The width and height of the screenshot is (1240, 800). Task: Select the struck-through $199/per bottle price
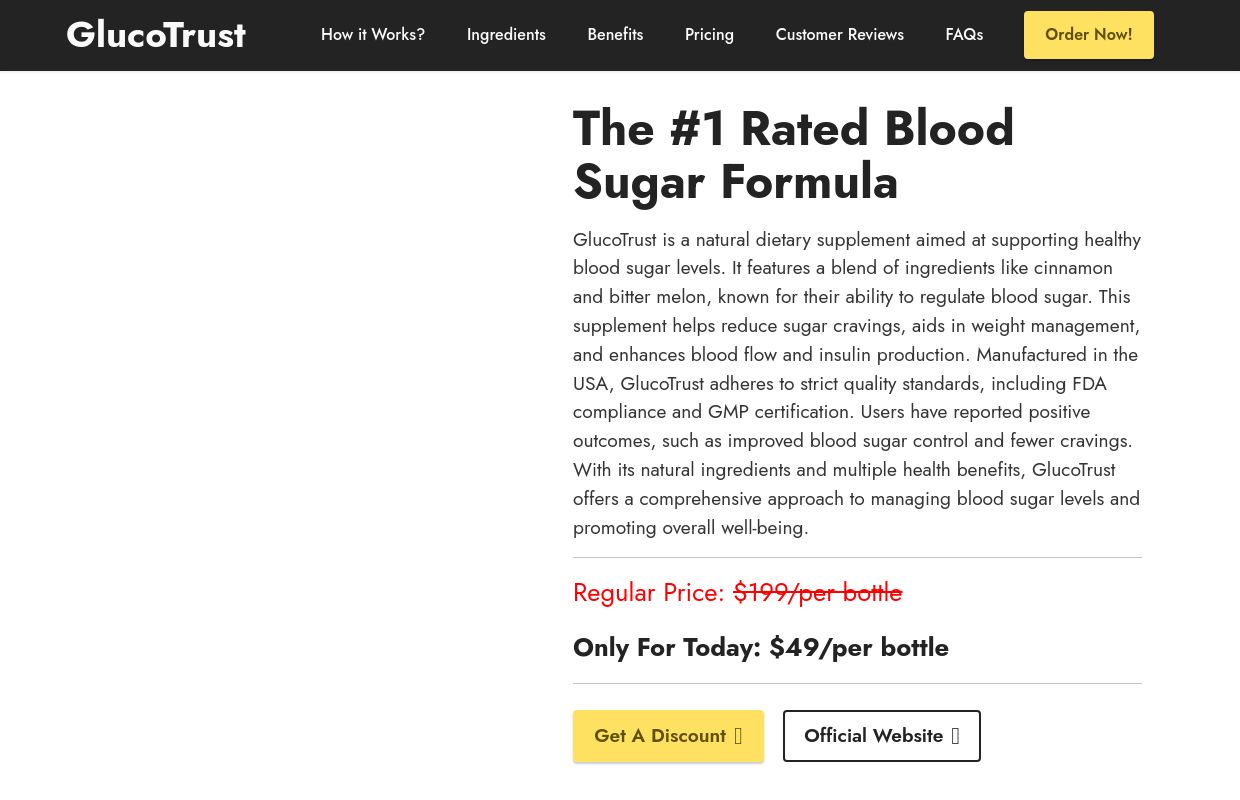817,592
